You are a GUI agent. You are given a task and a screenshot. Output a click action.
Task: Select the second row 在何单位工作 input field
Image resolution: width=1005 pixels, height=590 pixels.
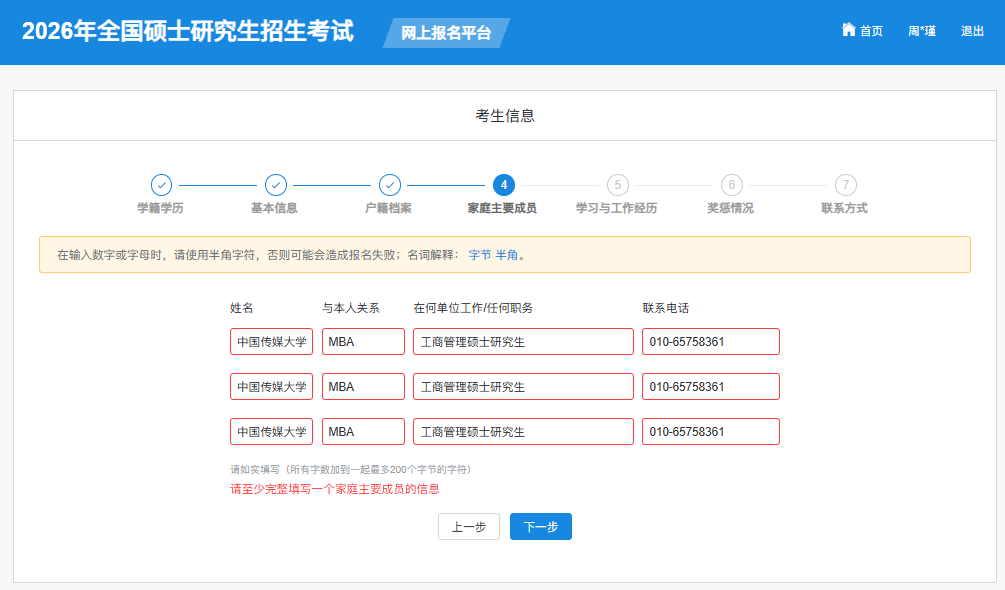click(x=523, y=386)
